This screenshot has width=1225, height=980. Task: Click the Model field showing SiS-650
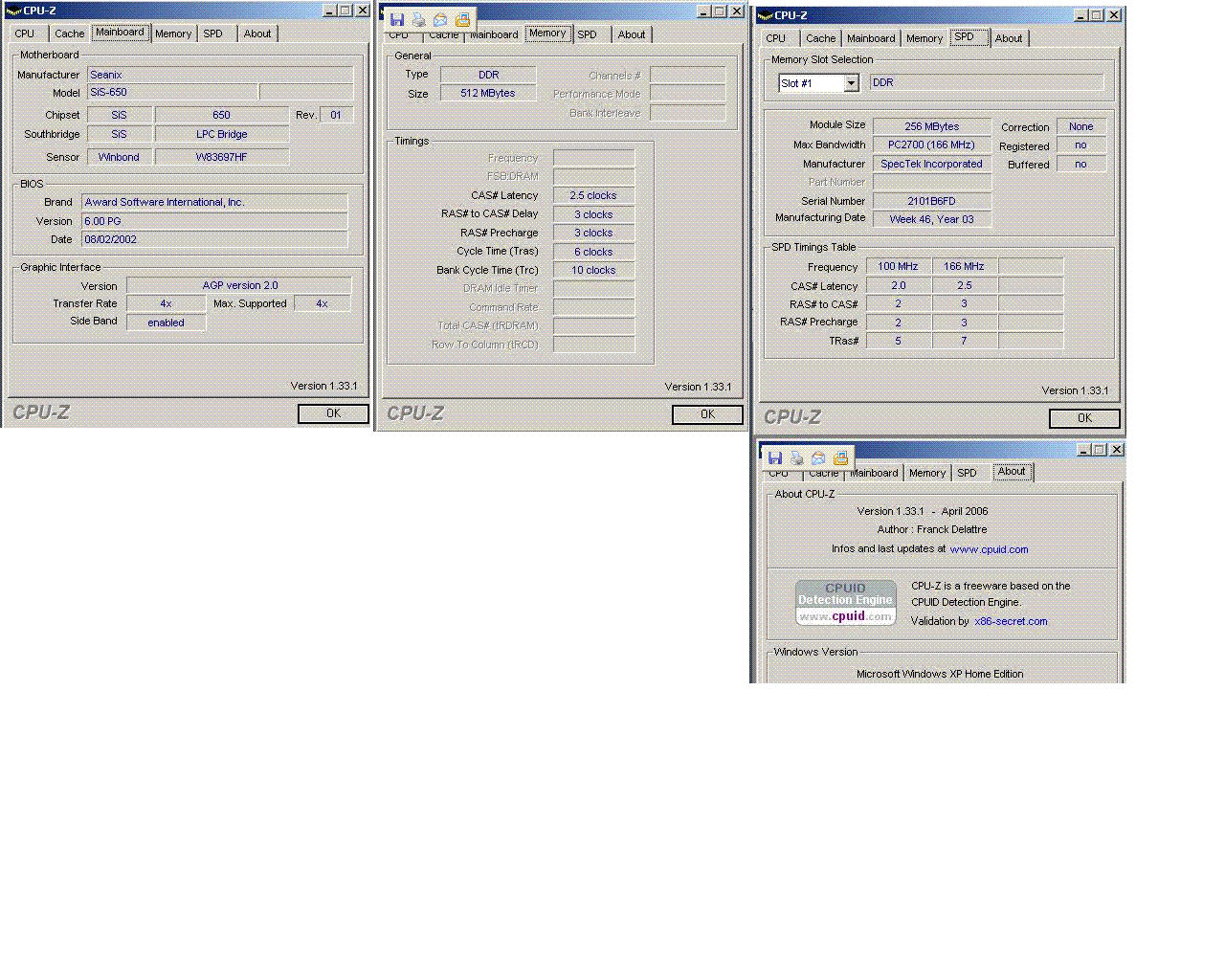(x=172, y=93)
